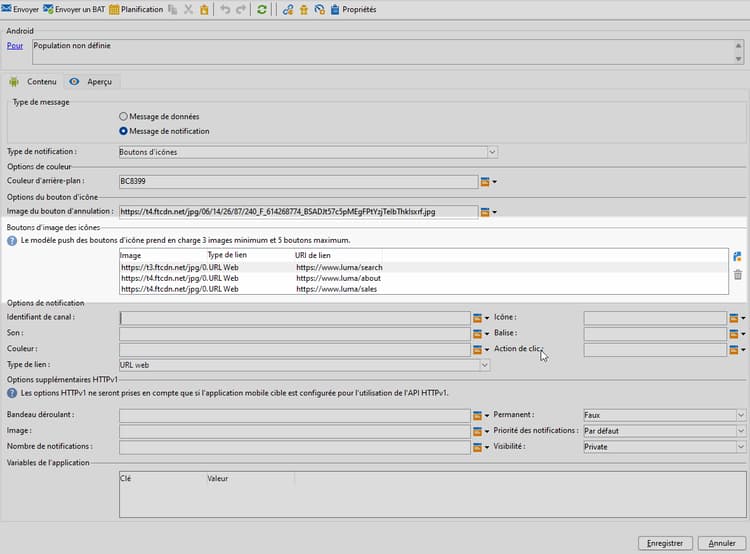This screenshot has height=554, width=750.
Task: Click the help icon about icon buttons
Action: coord(12,241)
